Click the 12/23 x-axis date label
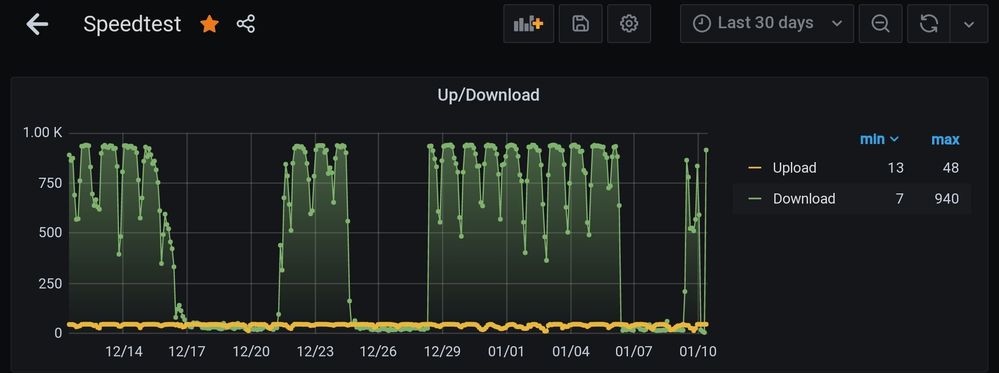 coord(315,351)
